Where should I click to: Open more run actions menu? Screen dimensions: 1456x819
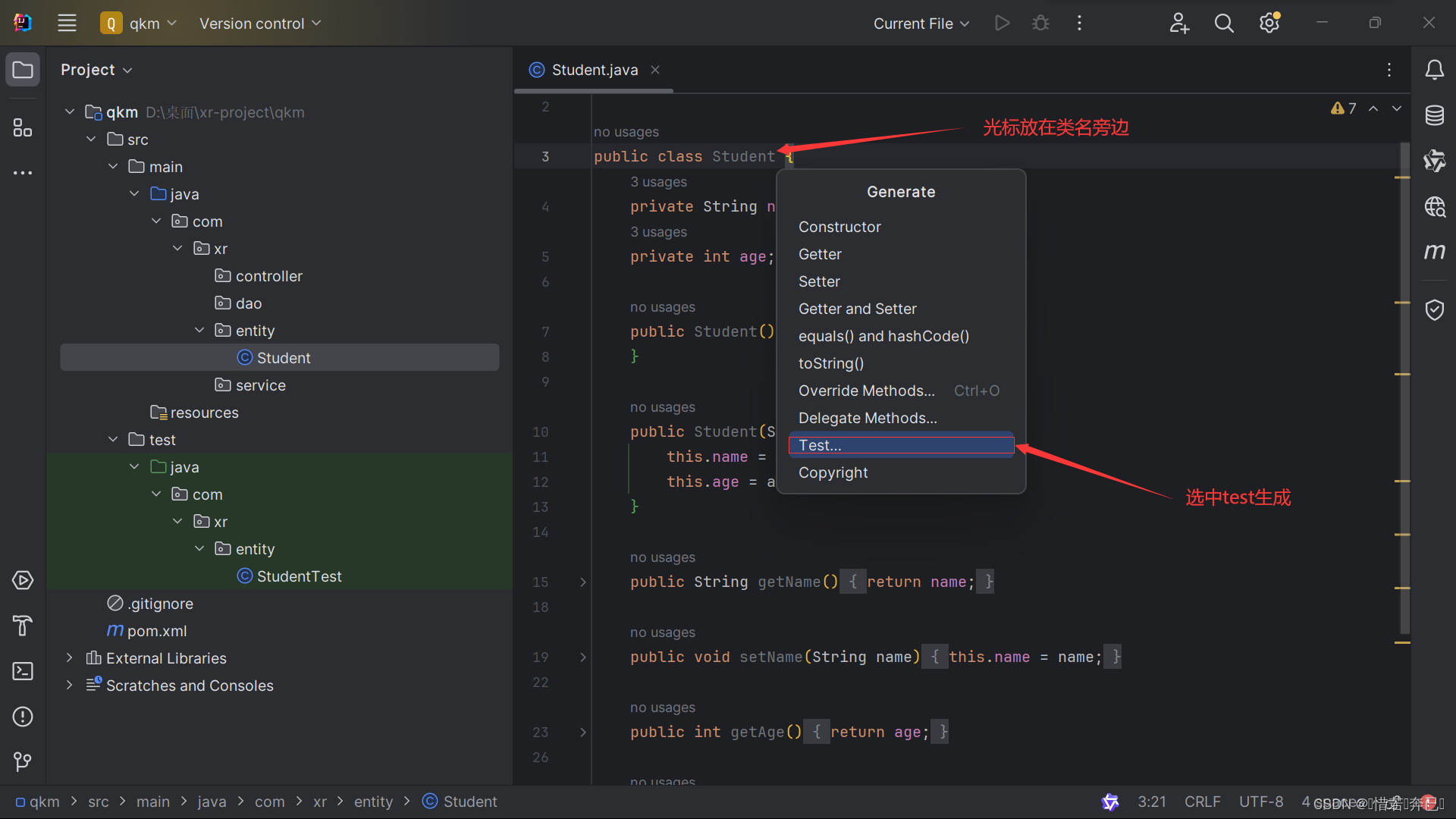coord(1079,24)
